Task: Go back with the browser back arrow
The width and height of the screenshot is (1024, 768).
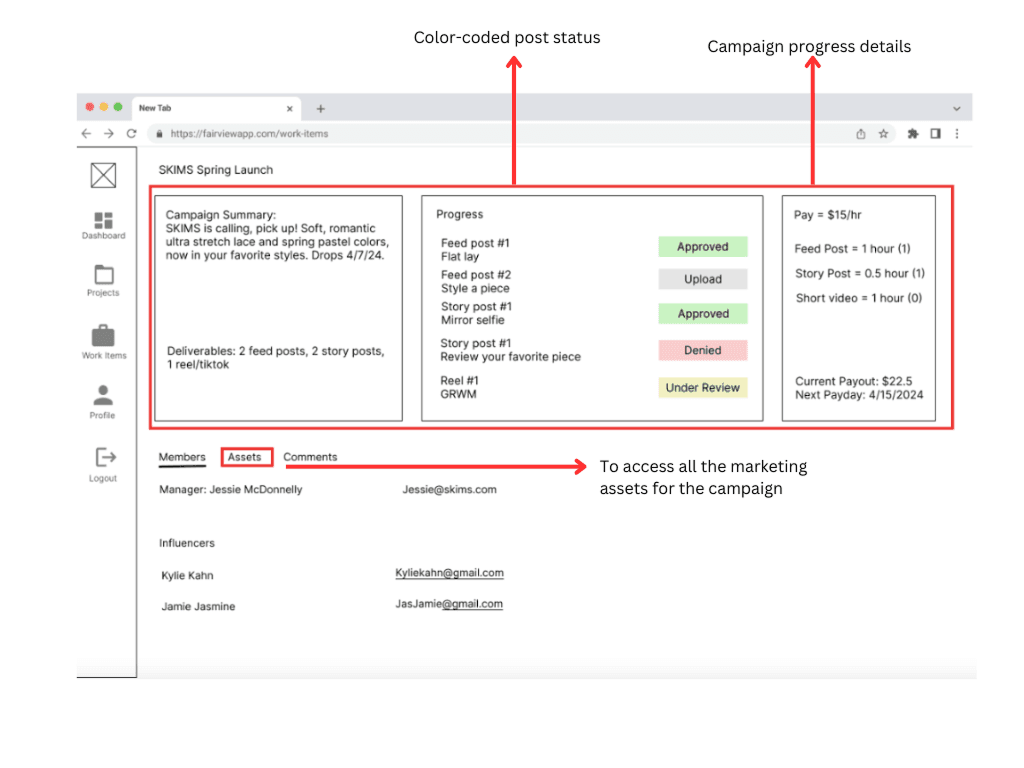Action: click(86, 134)
